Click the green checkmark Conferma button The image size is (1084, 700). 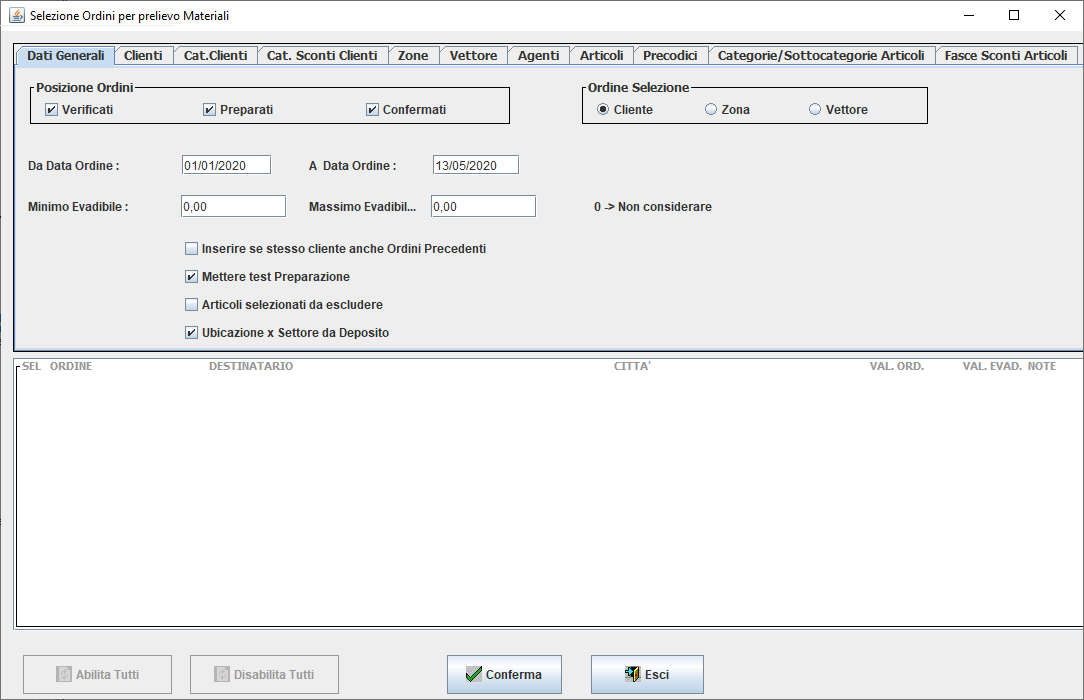(504, 675)
